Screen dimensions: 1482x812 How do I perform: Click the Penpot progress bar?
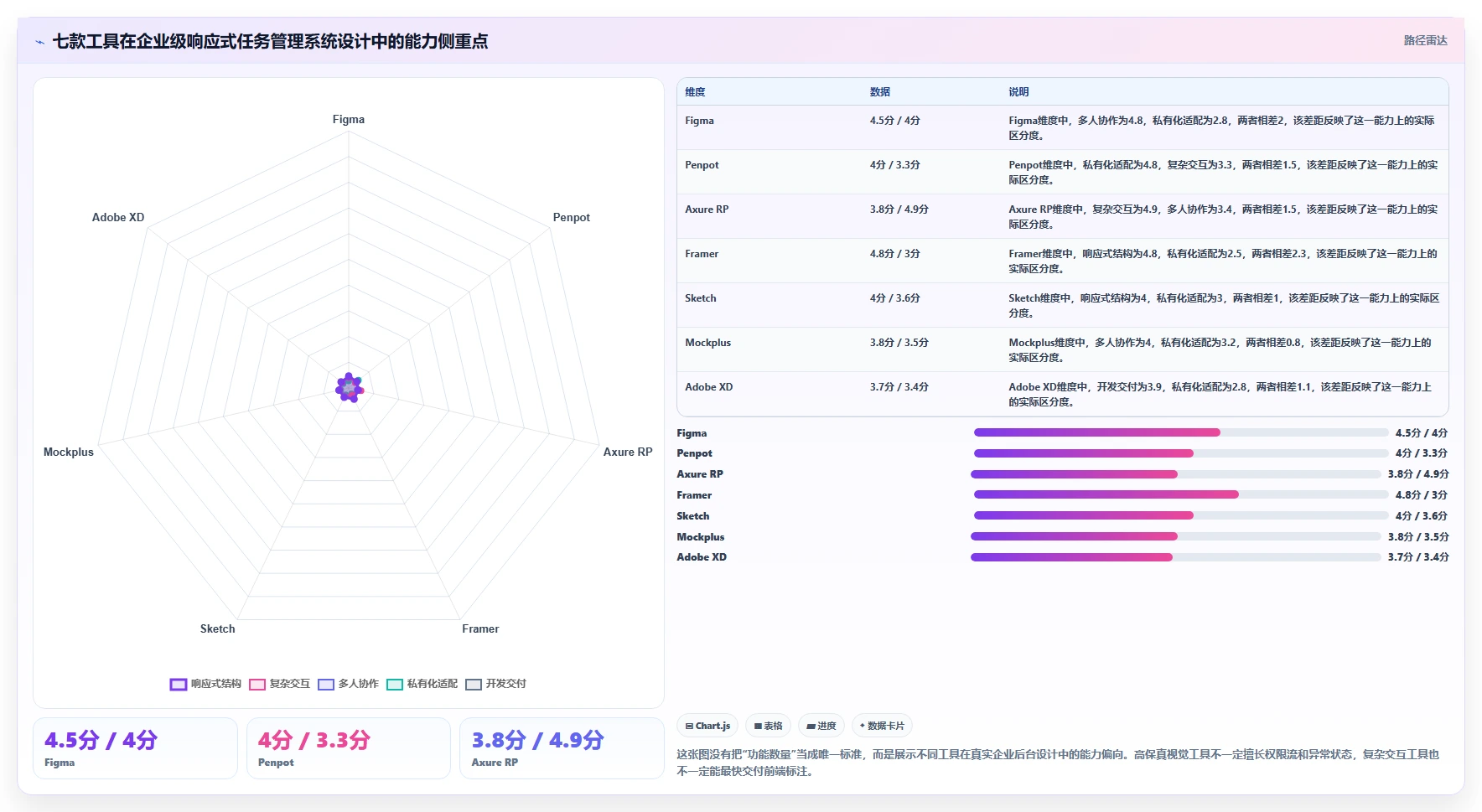tap(1181, 453)
